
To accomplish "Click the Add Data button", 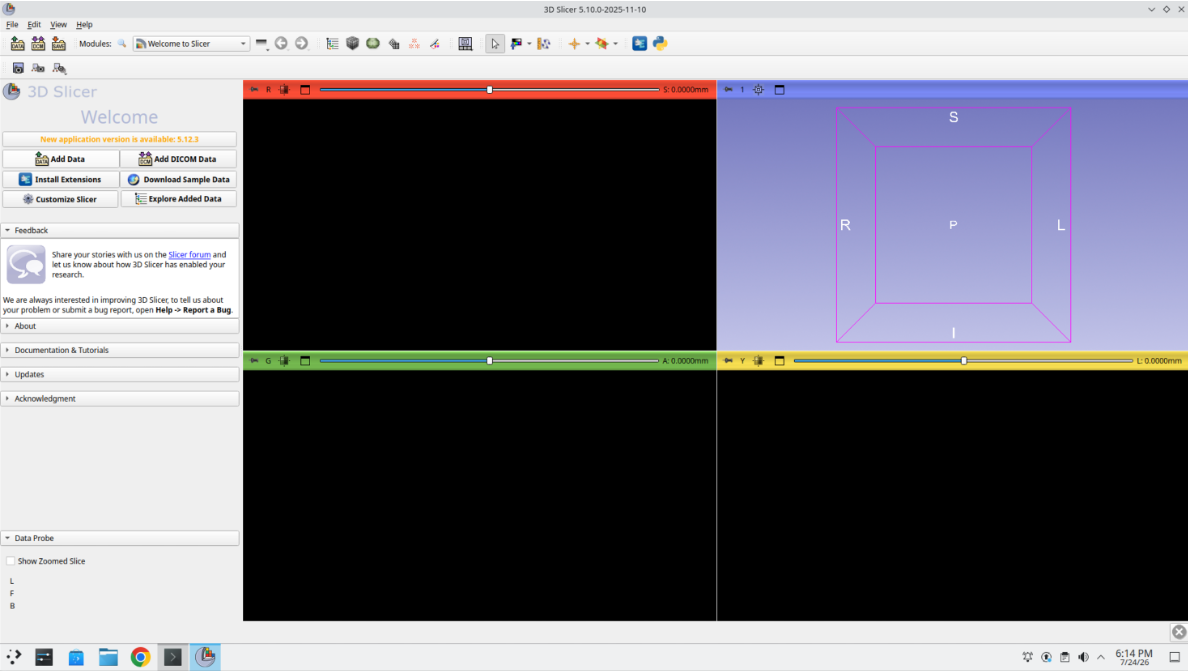I will (x=61, y=159).
